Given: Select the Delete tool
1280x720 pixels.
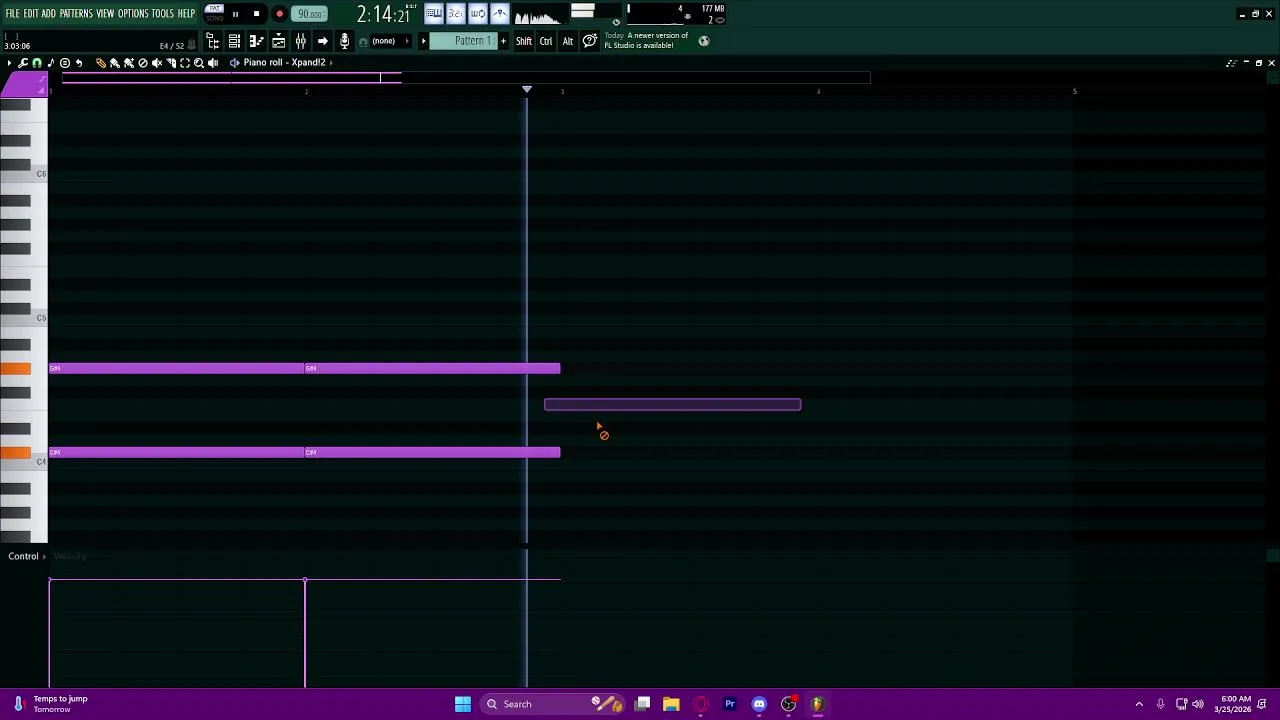Looking at the screenshot, I should (x=143, y=63).
